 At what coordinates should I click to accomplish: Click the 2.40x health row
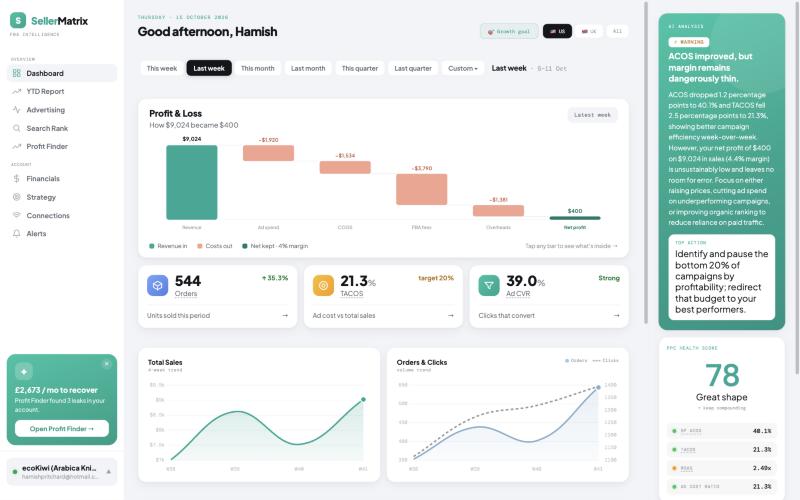[721, 468]
